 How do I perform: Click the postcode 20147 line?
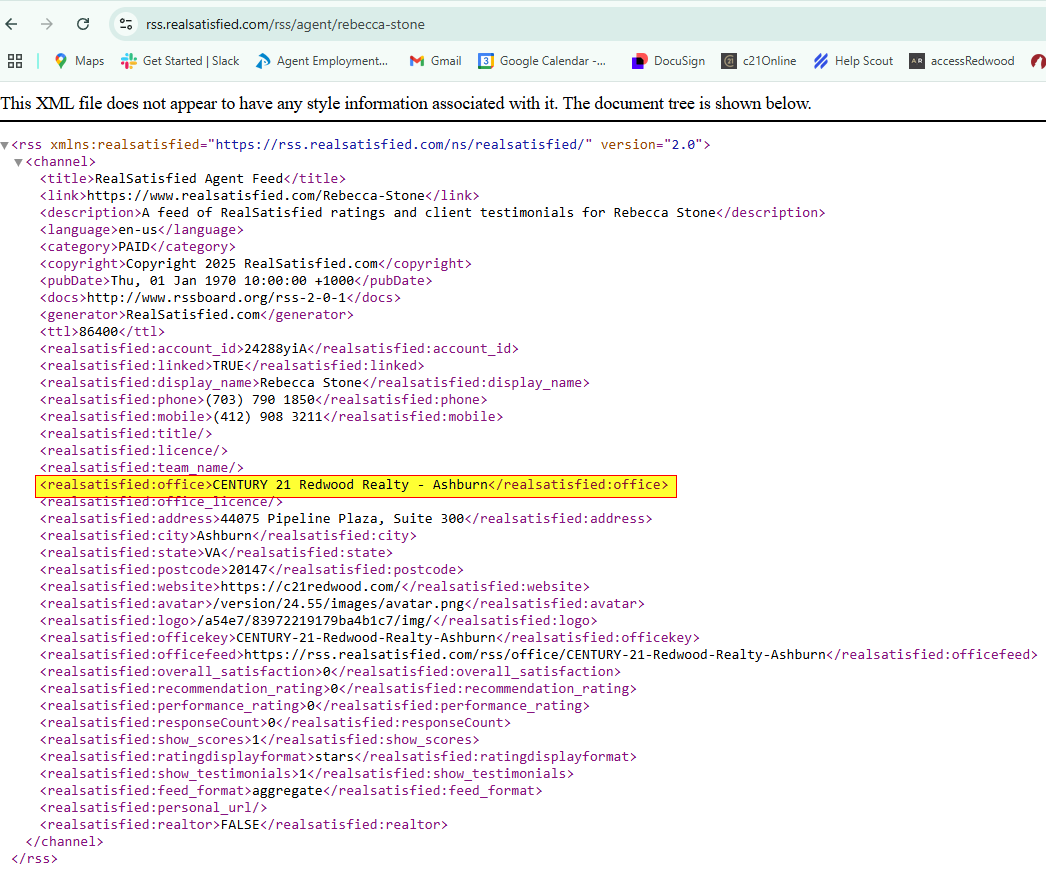(251, 570)
